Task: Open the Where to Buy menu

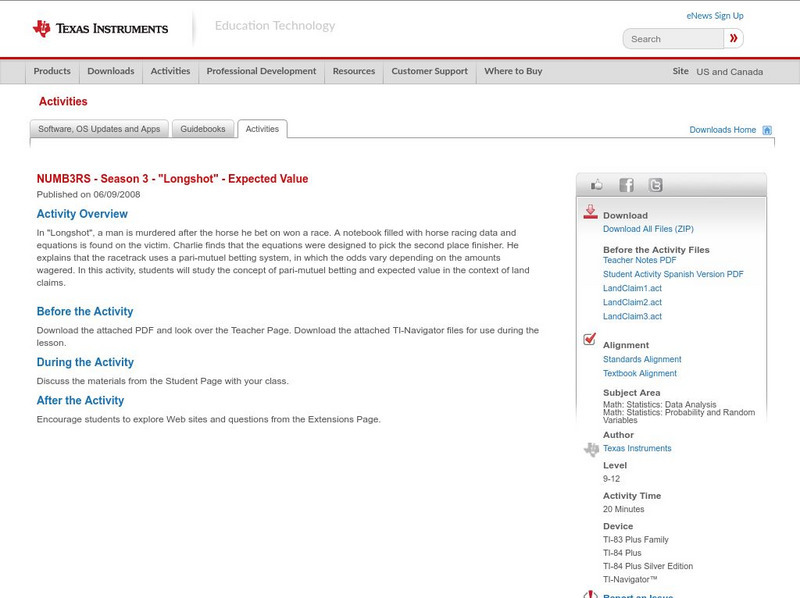Action: tap(513, 71)
